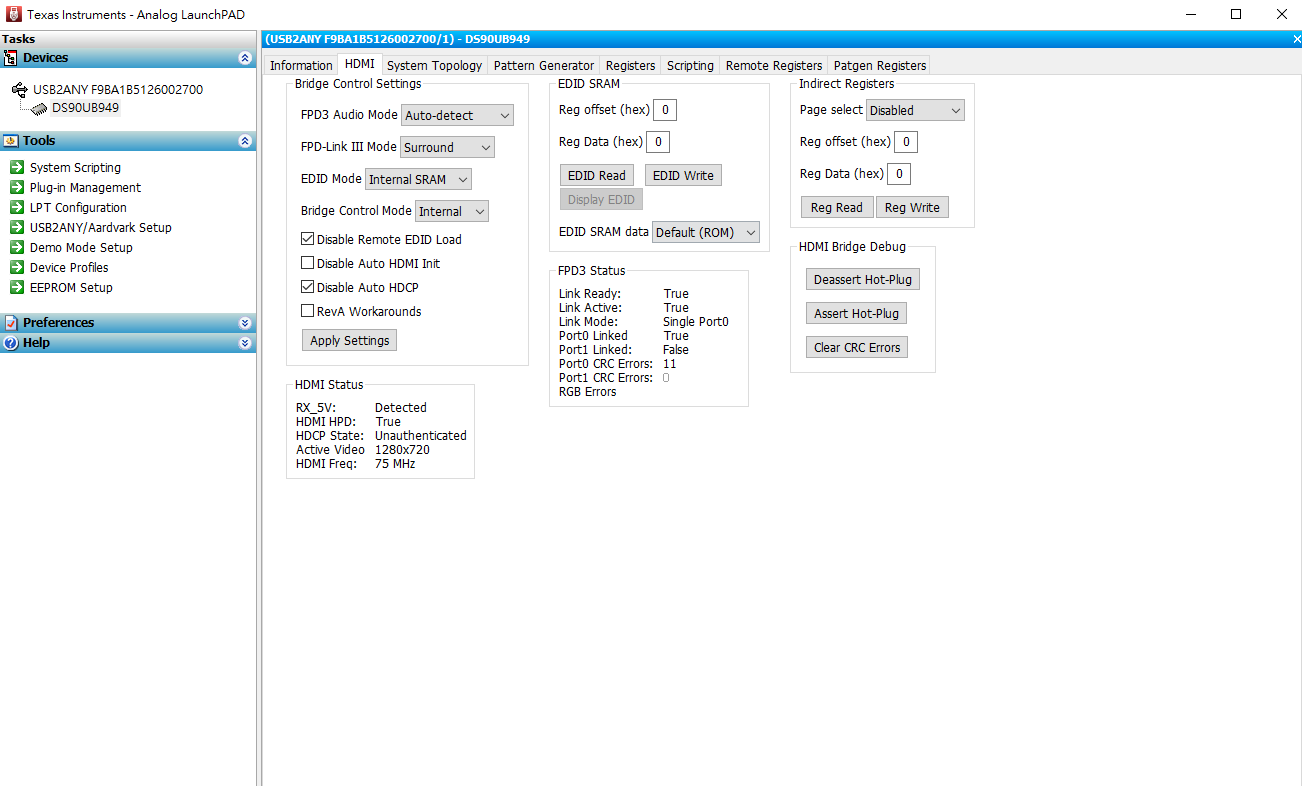Click the RX_5V value Detected
The image size is (1302, 786).
401,408
